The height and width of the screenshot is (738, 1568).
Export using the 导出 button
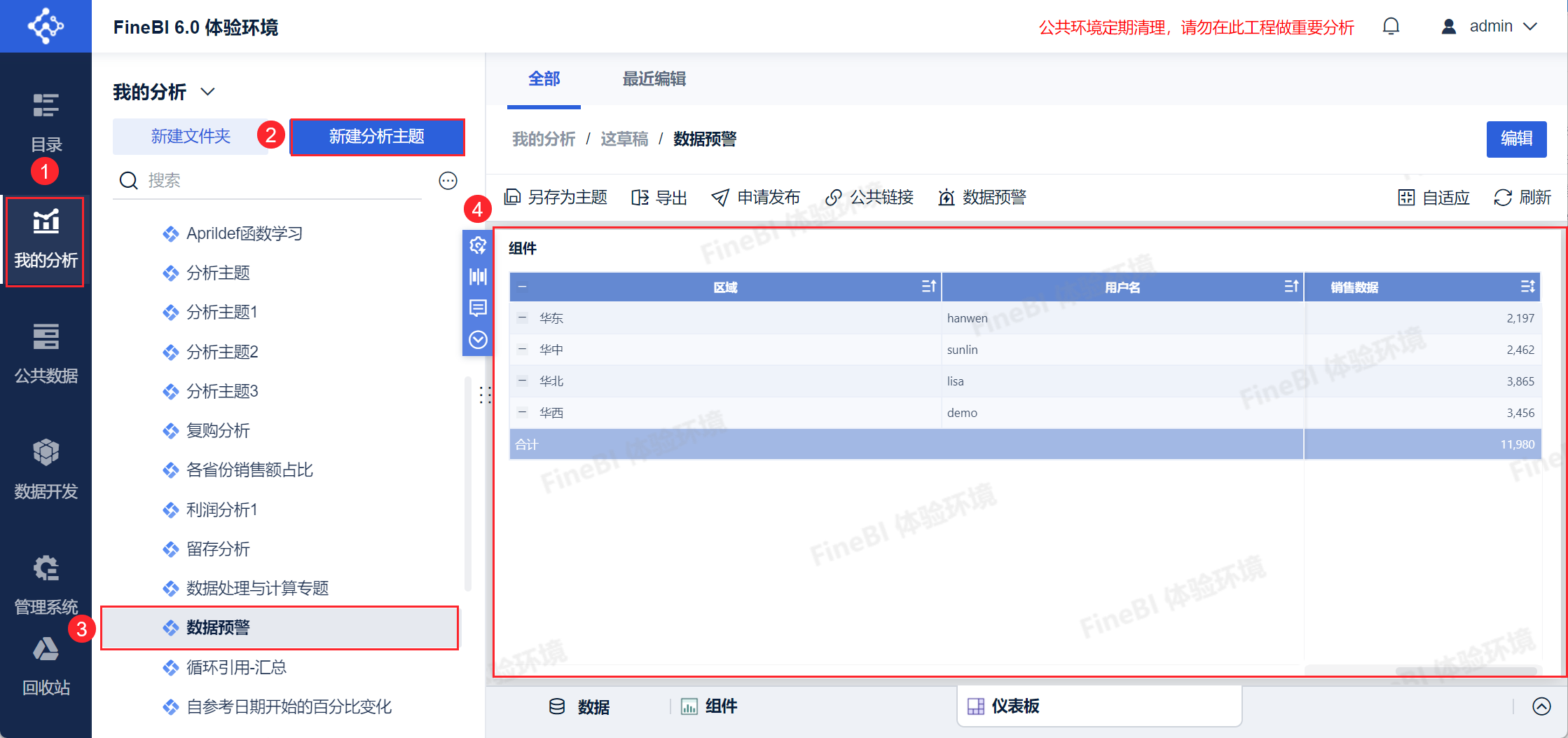659,198
